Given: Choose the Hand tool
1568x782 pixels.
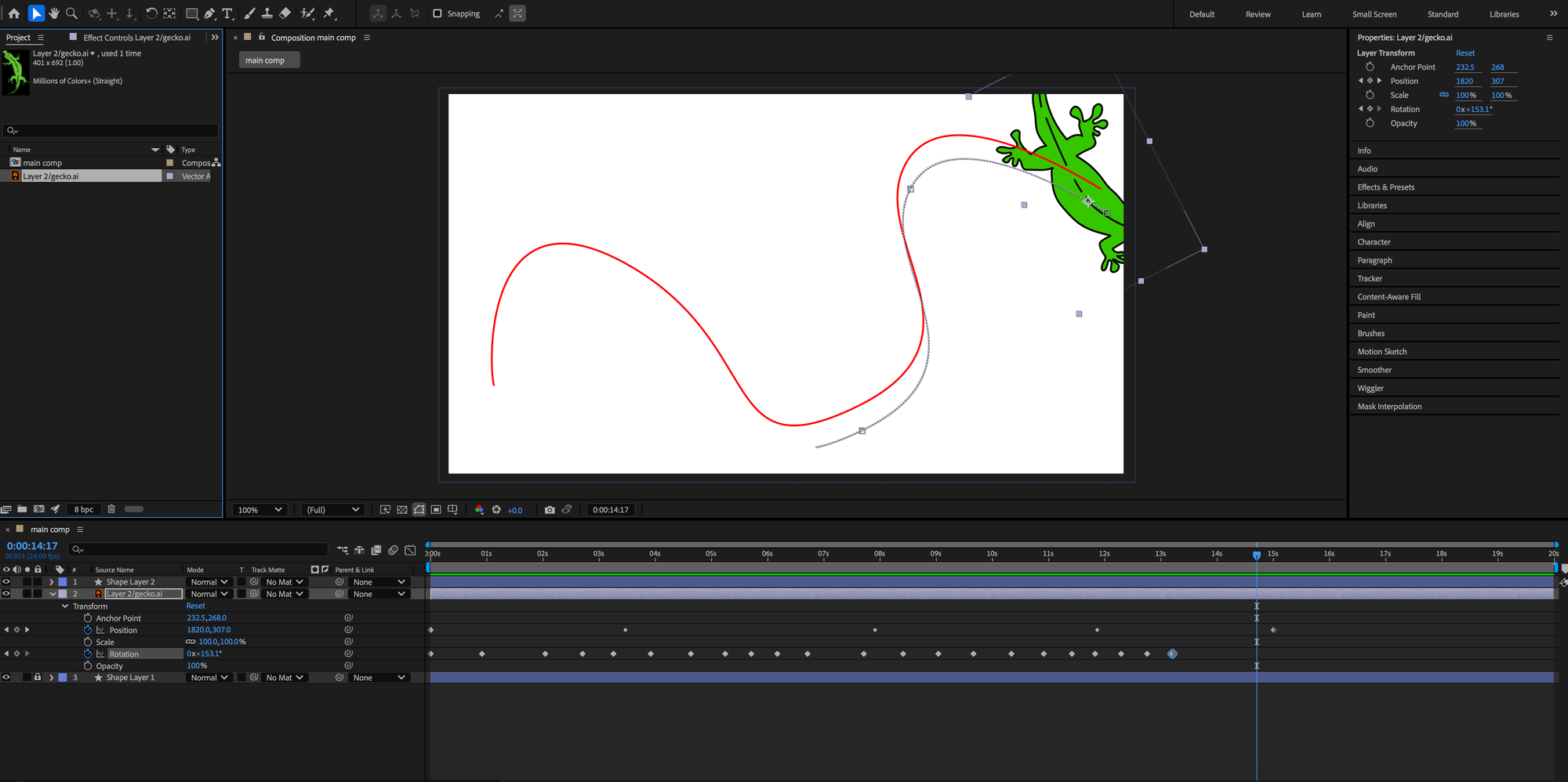Looking at the screenshot, I should point(54,13).
